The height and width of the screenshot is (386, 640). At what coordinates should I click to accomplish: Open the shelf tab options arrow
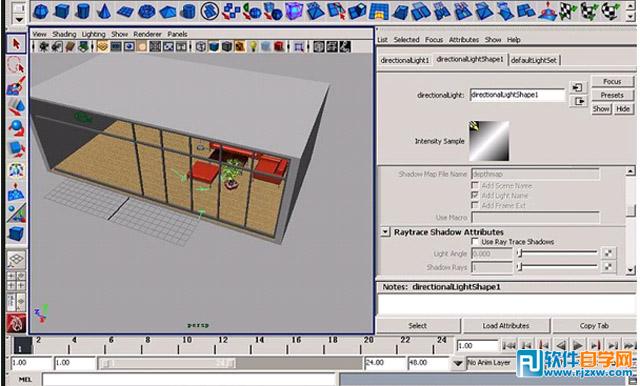click(18, 18)
